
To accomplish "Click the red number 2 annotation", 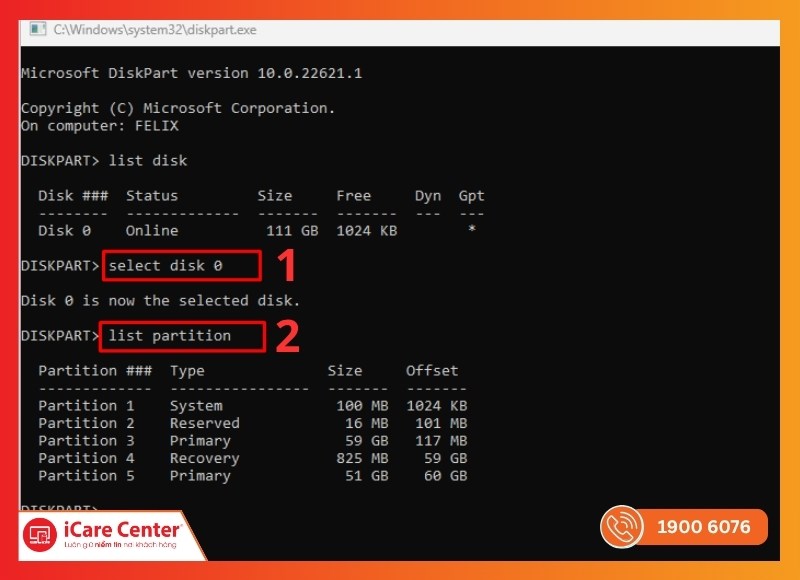I will (288, 336).
